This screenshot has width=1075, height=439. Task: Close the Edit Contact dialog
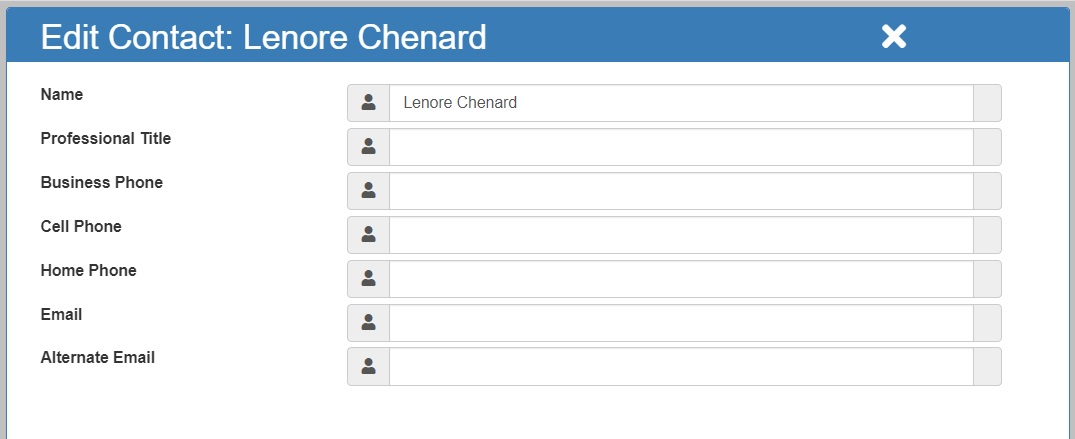coord(894,36)
